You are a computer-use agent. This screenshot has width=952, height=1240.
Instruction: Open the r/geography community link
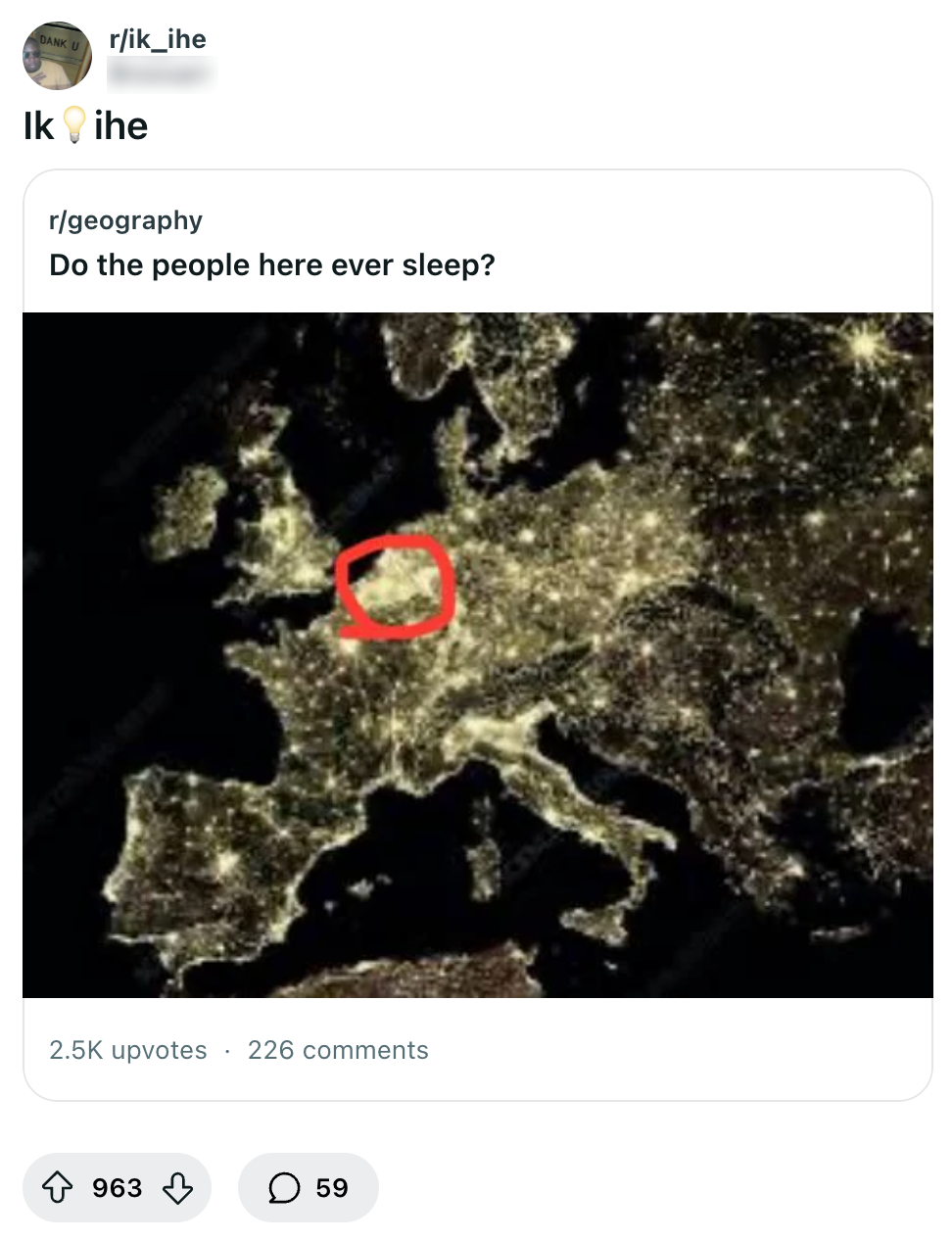(x=124, y=219)
